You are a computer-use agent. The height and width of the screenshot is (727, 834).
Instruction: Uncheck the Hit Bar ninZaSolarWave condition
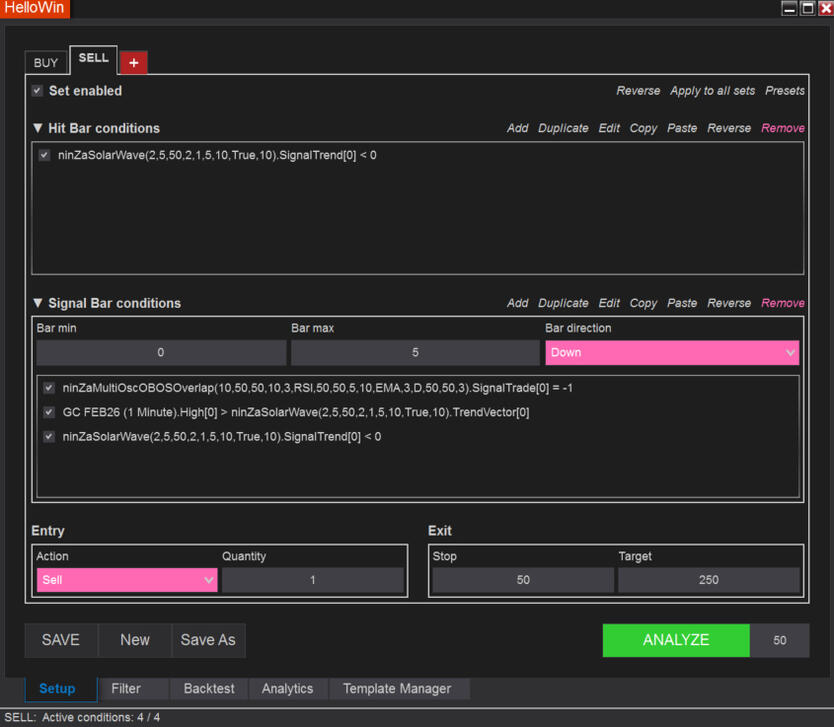coord(44,156)
